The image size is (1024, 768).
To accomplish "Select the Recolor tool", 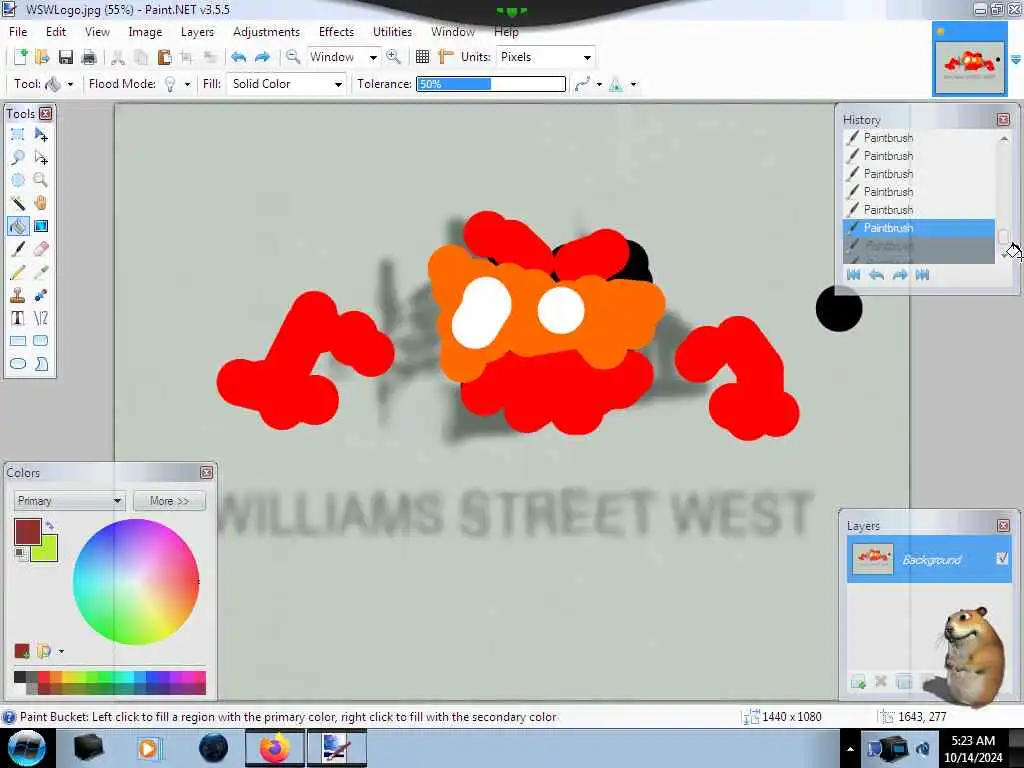I will (40, 295).
